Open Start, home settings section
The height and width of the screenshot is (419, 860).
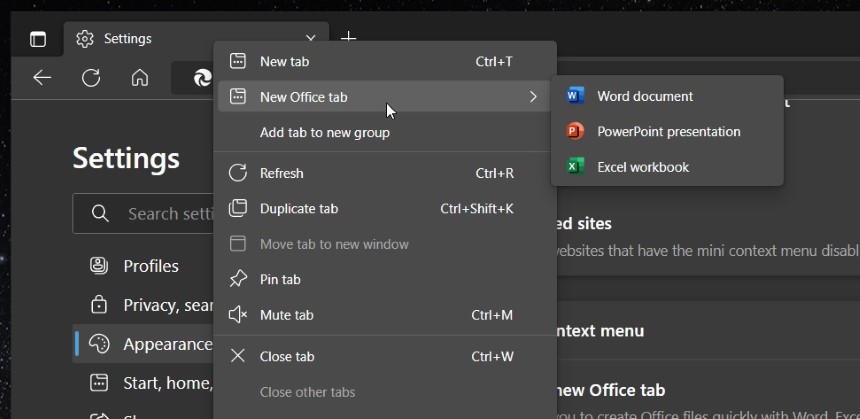click(144, 383)
